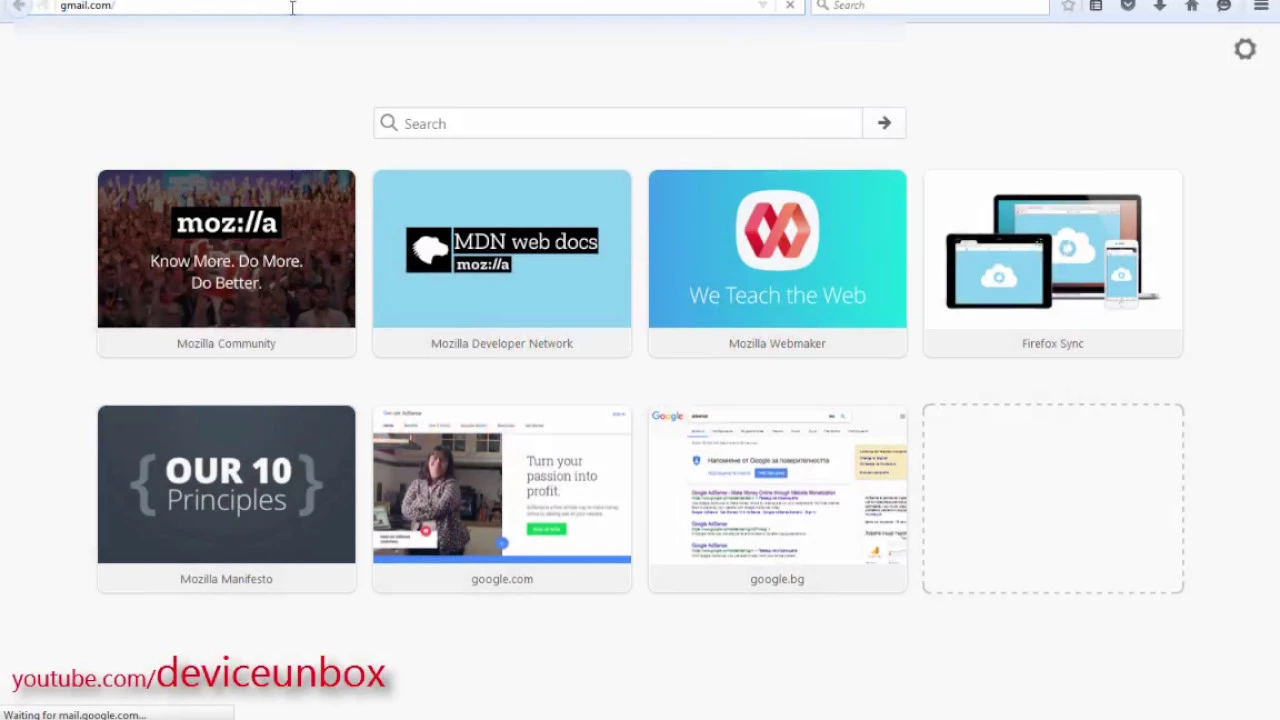The image size is (1280, 720).
Task: Click the 'Waiting for mail.google.com' status text
Action: tap(74, 715)
